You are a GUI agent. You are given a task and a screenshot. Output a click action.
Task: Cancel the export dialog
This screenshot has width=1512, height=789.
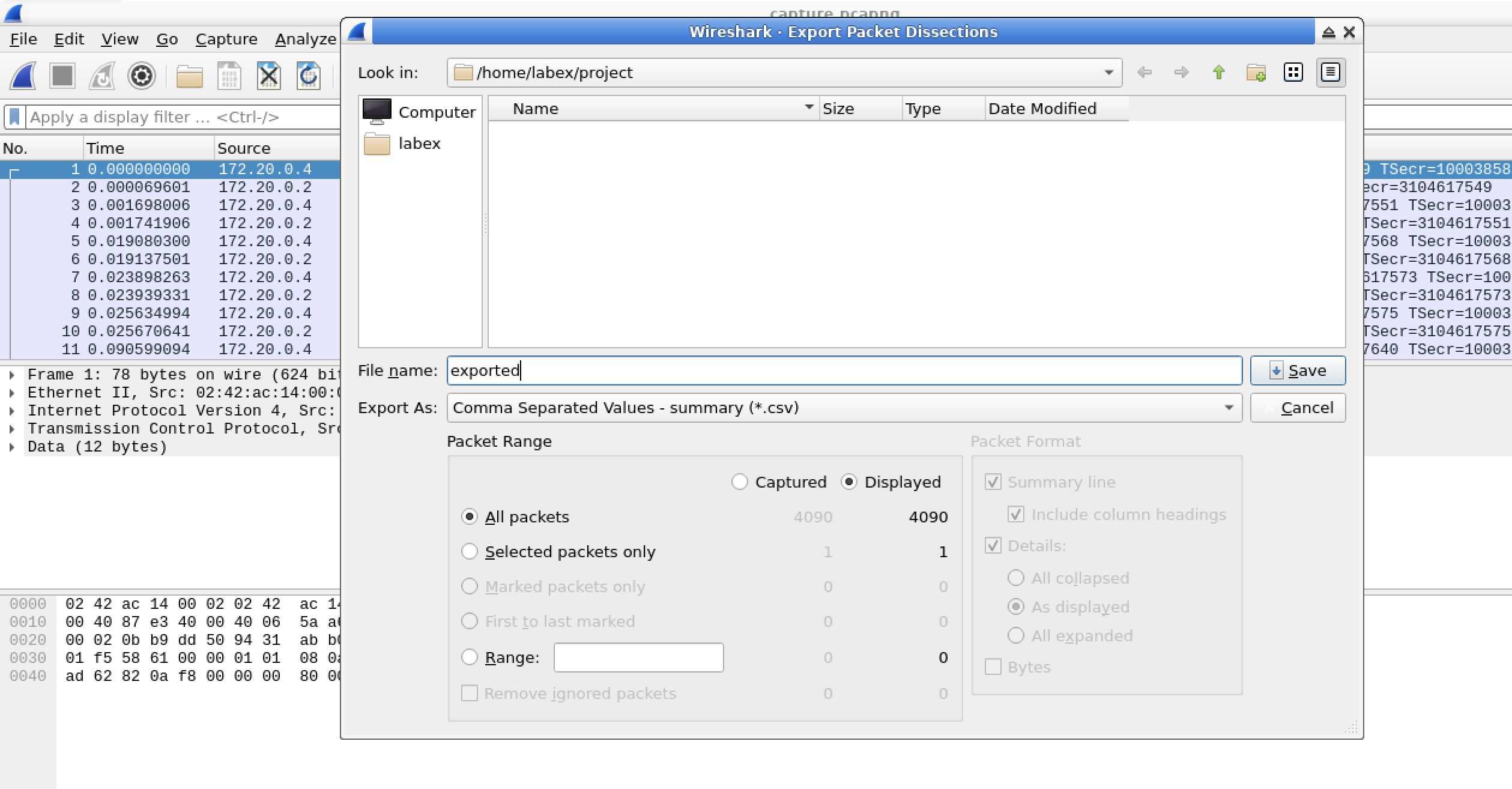[x=1298, y=408]
